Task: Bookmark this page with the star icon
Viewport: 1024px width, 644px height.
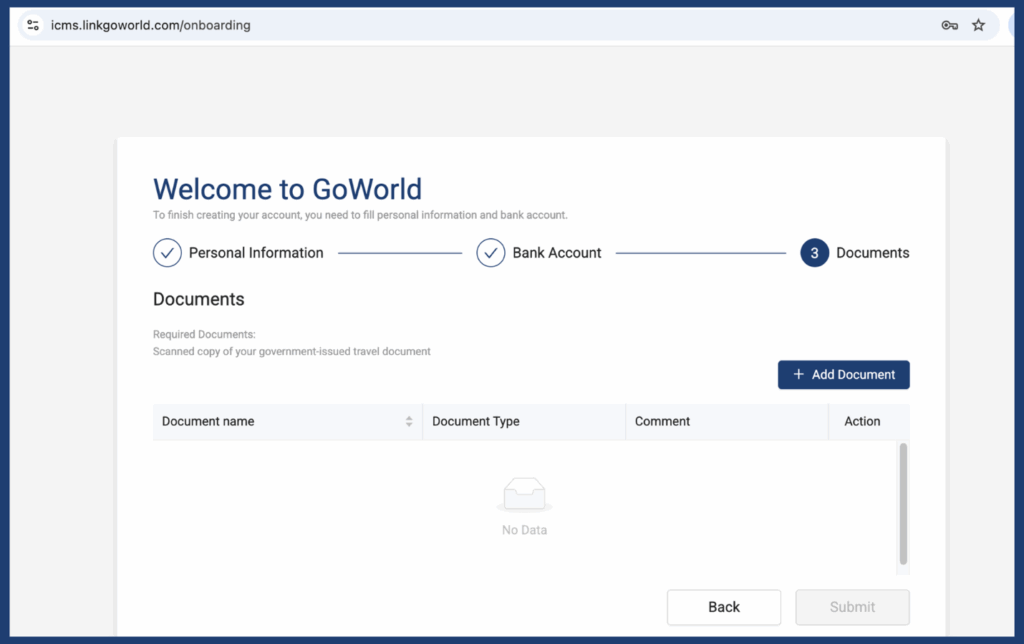Action: pos(978,25)
